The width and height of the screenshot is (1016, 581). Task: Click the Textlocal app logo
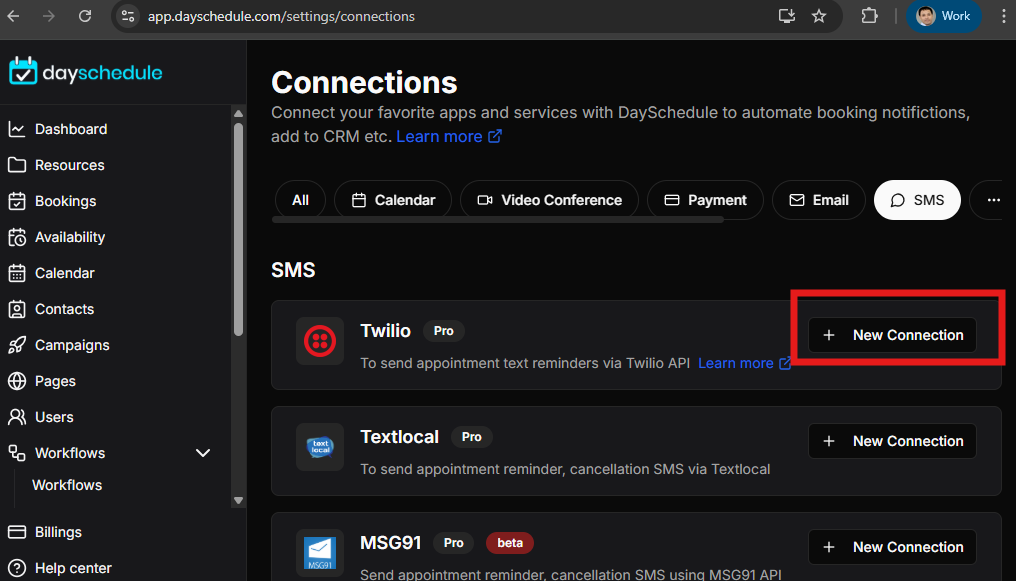click(320, 447)
